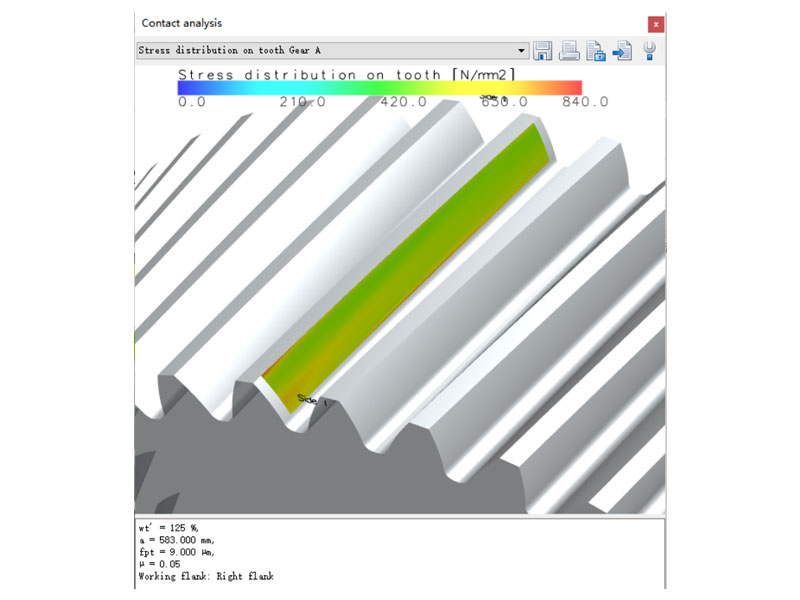
Task: Select the "wt' = 125 %" line
Action: 169,528
